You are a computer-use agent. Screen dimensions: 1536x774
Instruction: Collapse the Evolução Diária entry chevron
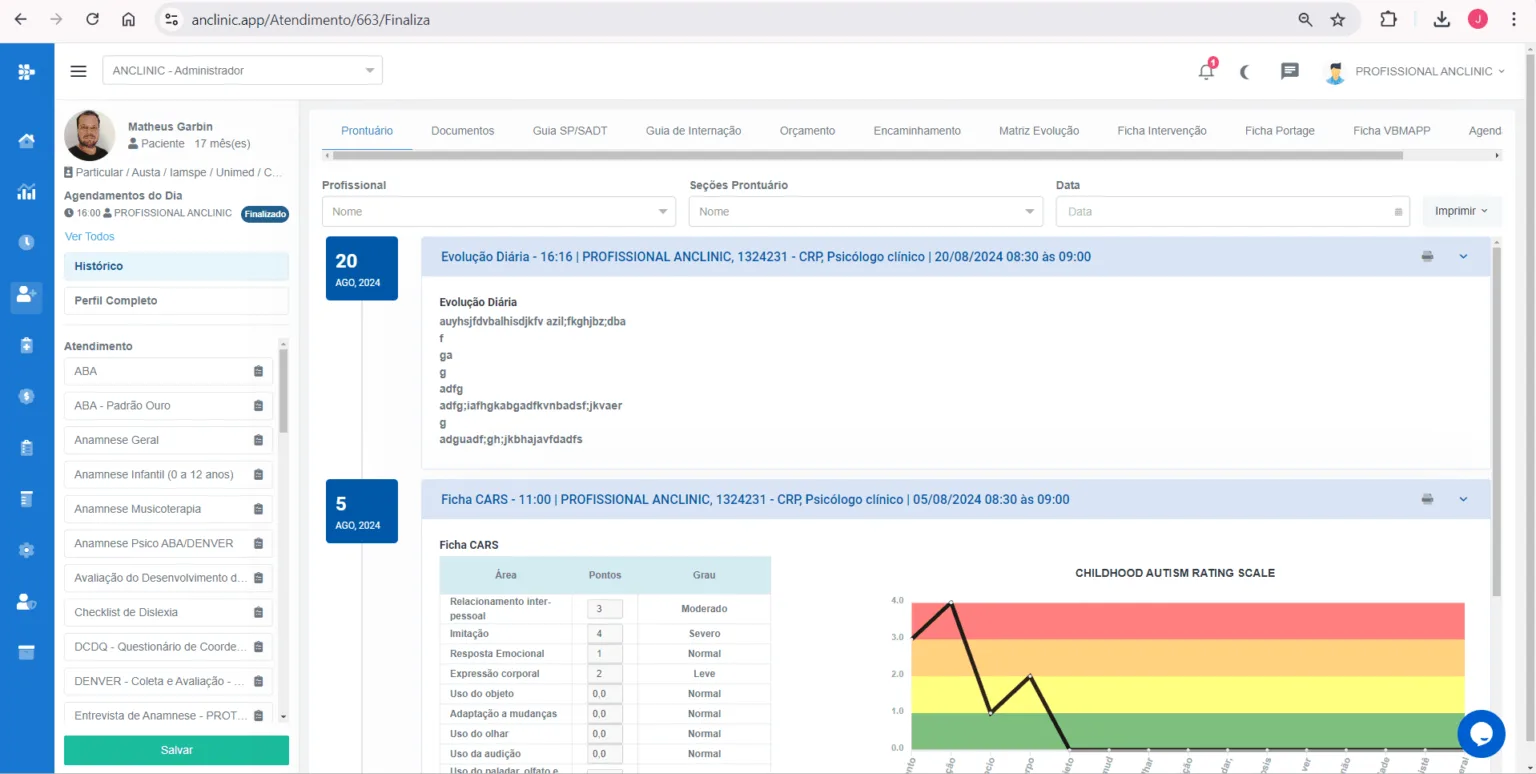click(x=1463, y=257)
